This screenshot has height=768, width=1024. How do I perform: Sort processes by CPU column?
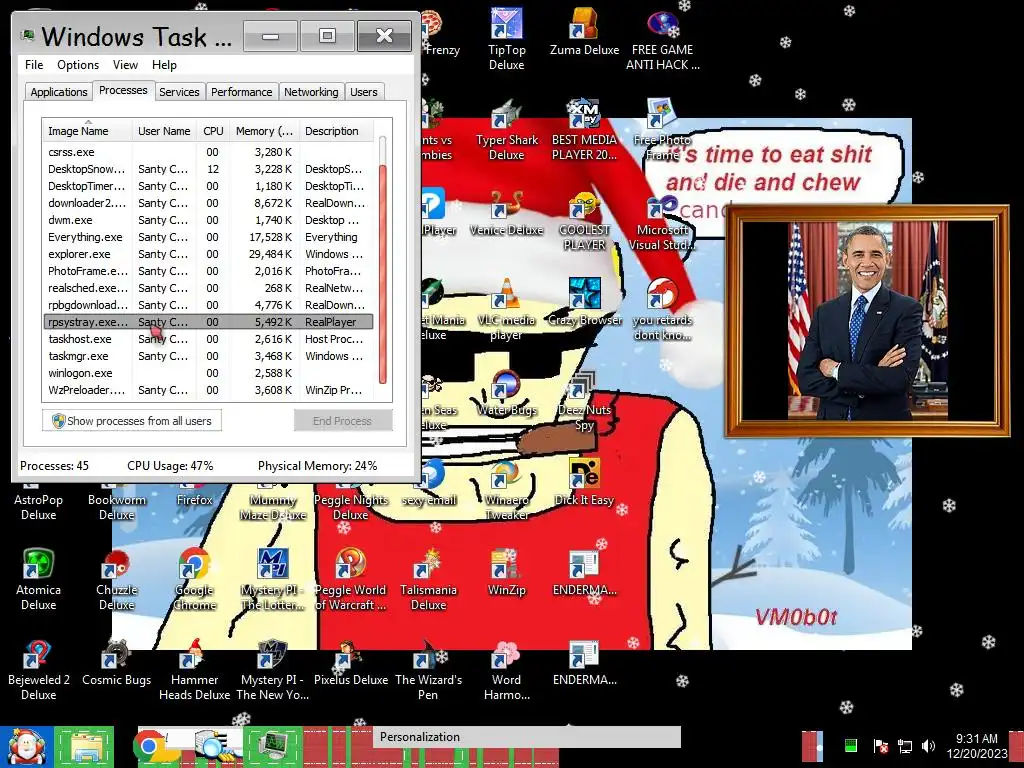(x=213, y=131)
